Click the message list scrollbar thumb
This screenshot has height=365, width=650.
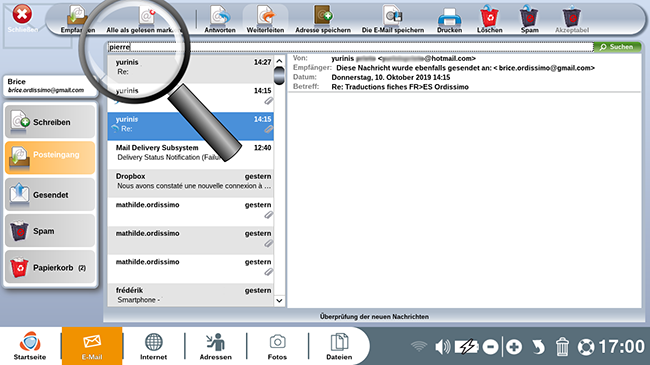click(x=279, y=75)
